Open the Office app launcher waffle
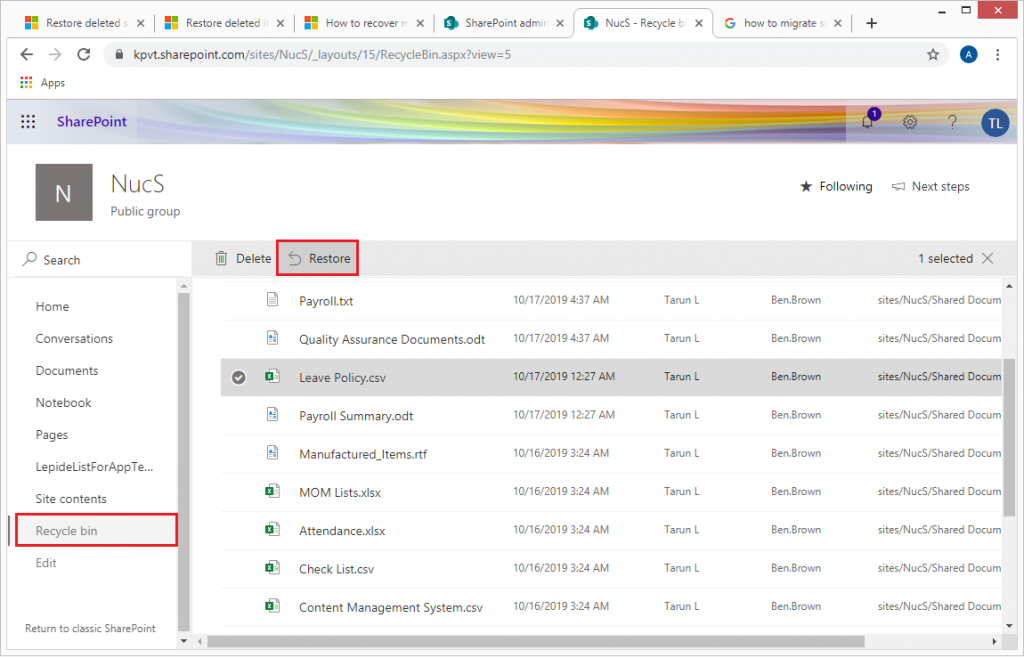 point(28,121)
